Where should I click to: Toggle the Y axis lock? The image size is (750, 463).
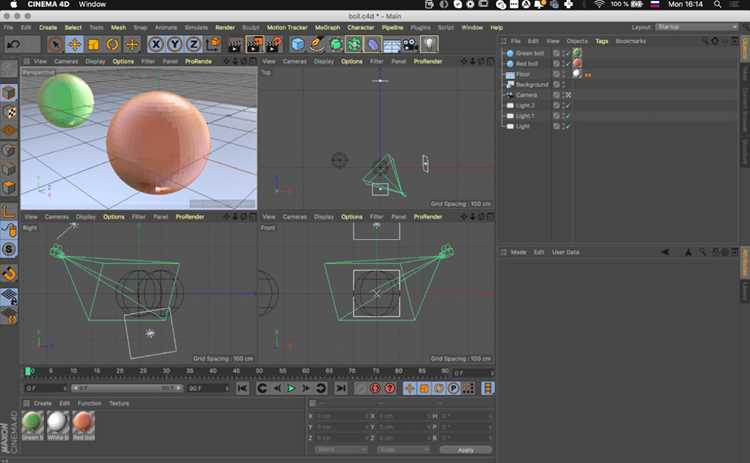point(175,44)
